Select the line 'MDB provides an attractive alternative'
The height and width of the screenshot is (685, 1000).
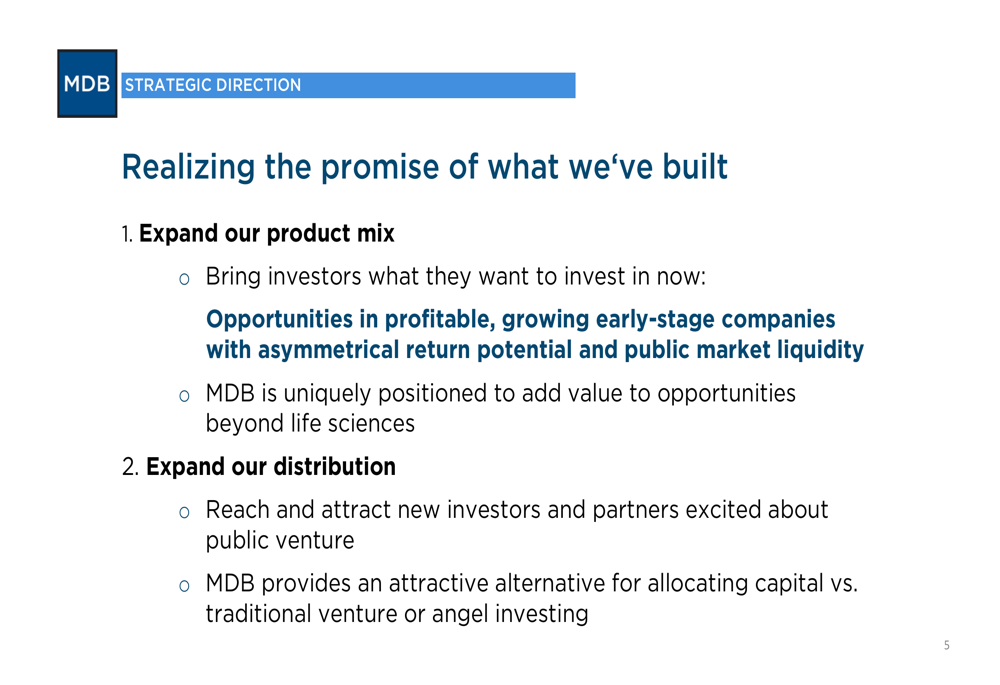coord(531,584)
